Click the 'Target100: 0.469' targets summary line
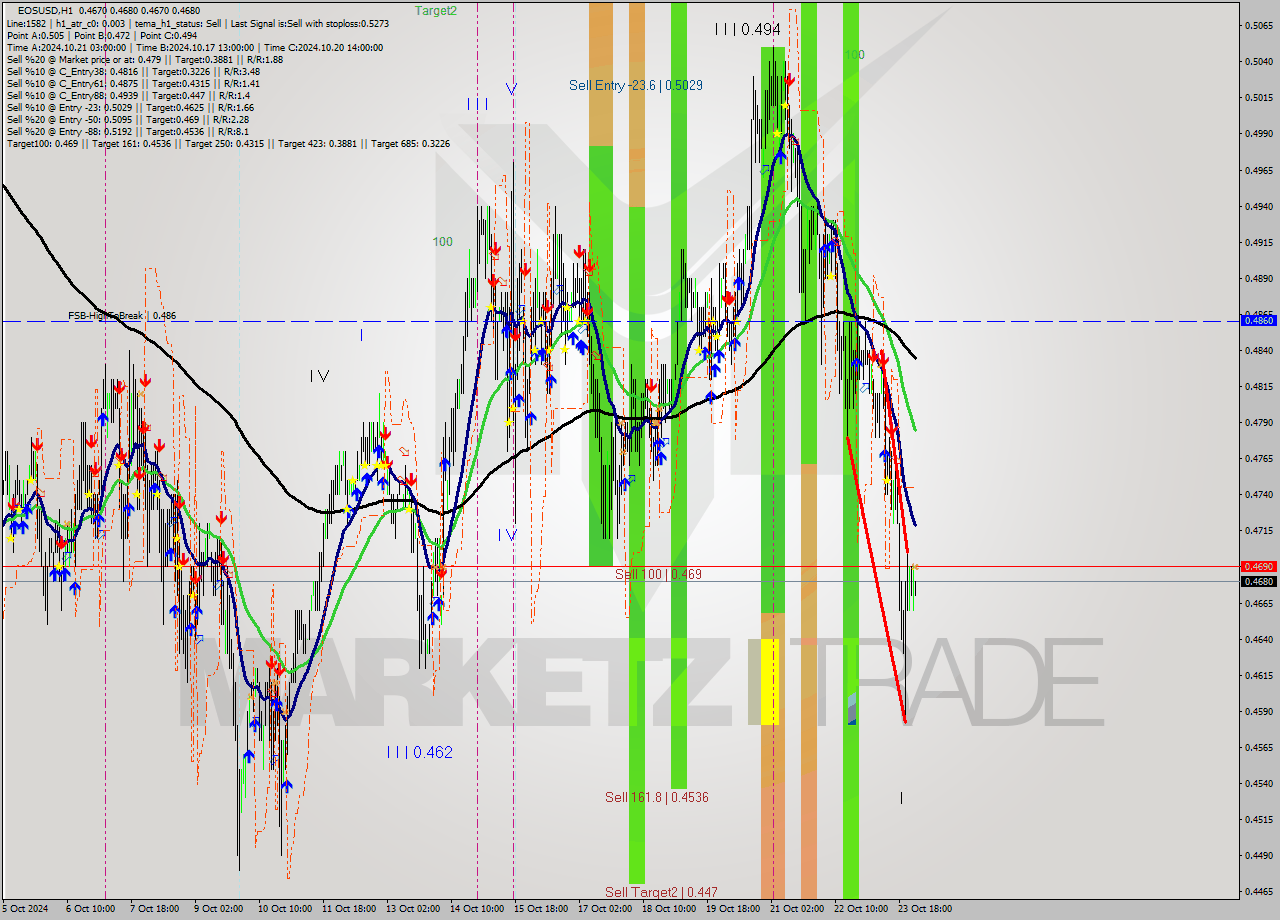This screenshot has height=920, width=1280. (227, 143)
